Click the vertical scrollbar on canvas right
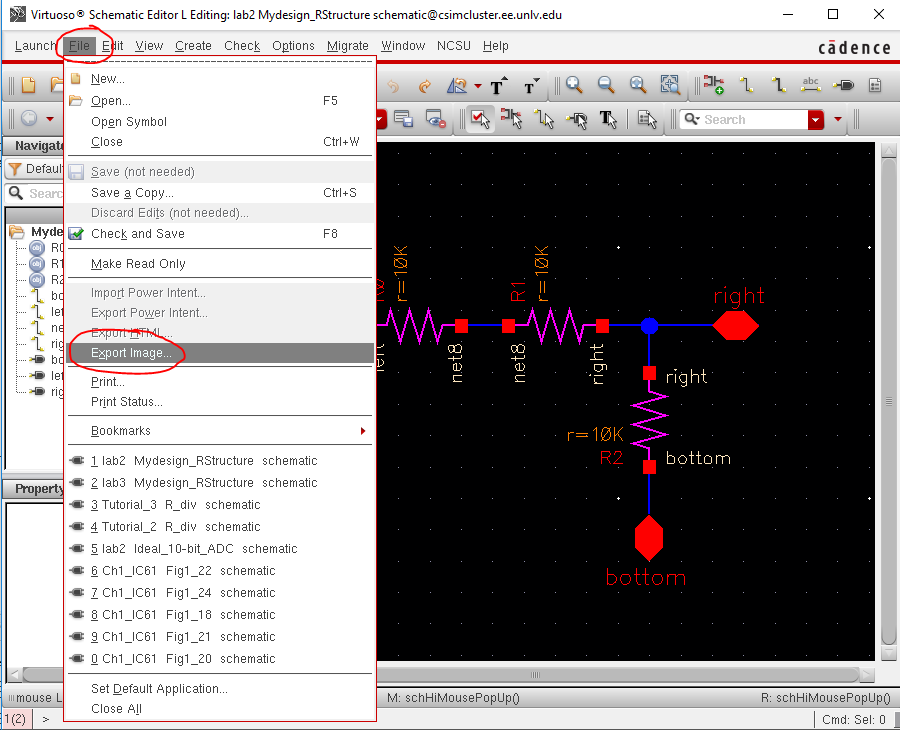The image size is (900, 730). [888, 400]
